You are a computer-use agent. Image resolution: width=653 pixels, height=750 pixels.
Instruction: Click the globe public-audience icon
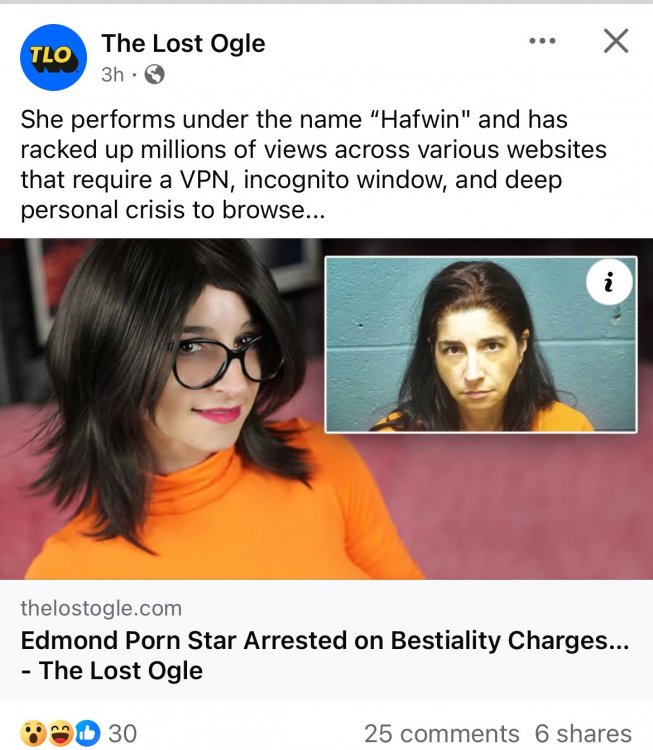pos(154,75)
